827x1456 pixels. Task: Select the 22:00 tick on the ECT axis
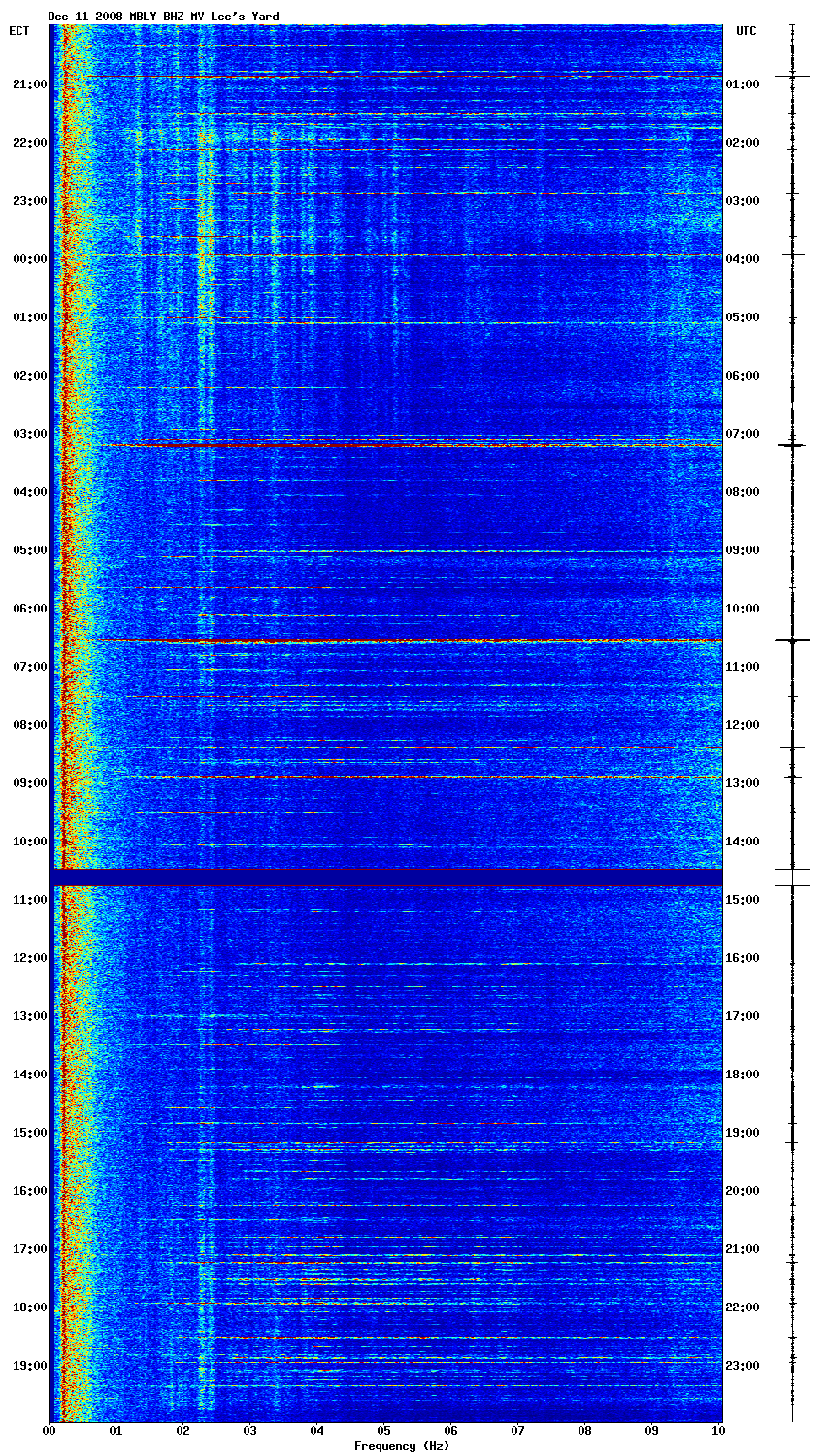(29, 143)
